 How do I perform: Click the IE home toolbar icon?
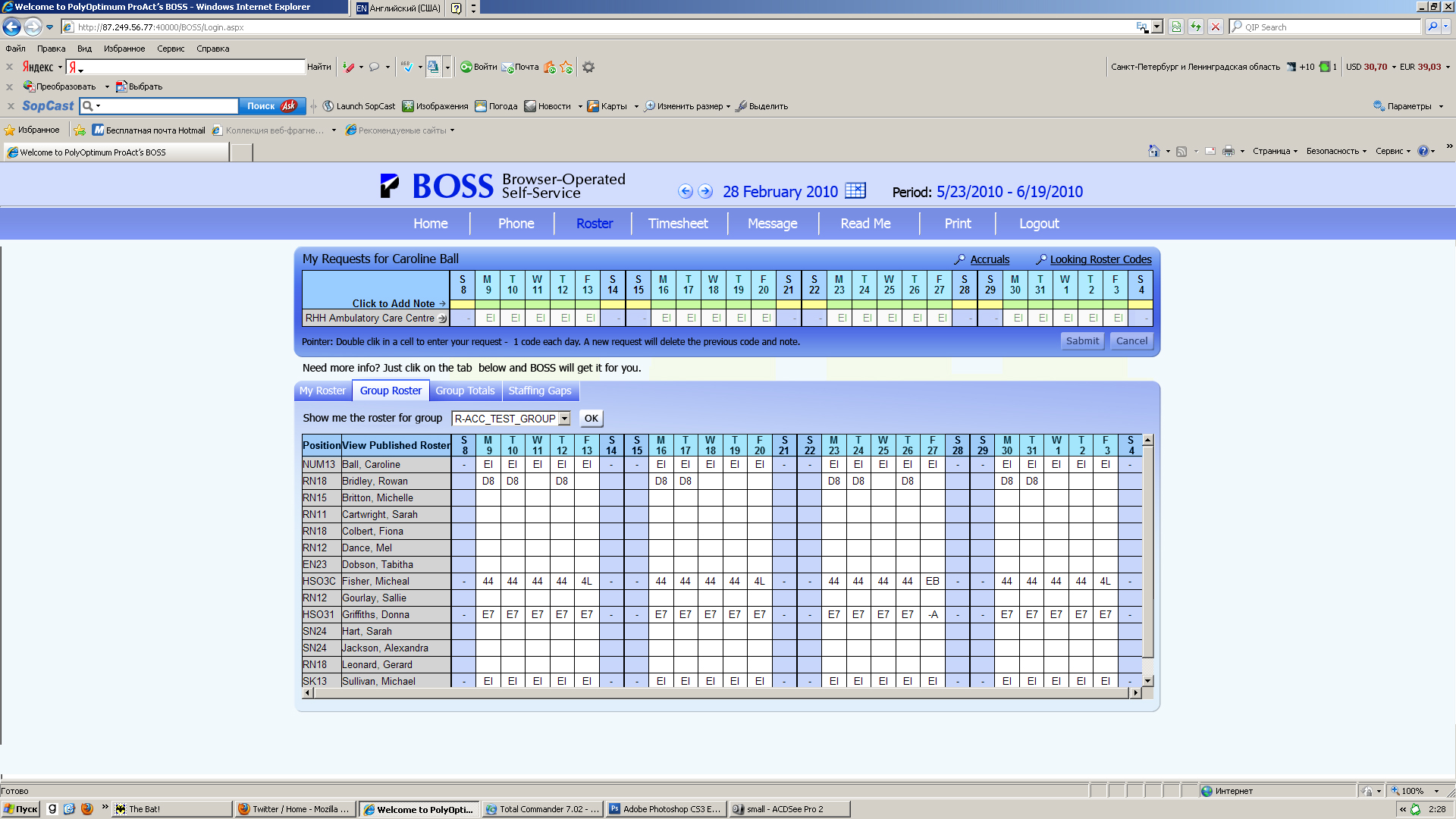(x=1153, y=151)
